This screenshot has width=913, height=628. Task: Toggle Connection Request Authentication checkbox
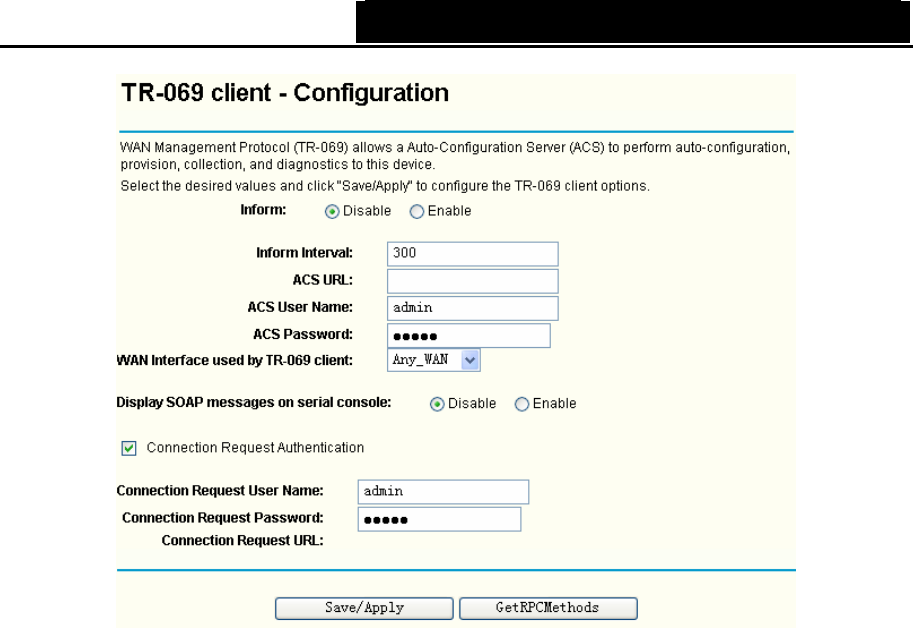129,448
